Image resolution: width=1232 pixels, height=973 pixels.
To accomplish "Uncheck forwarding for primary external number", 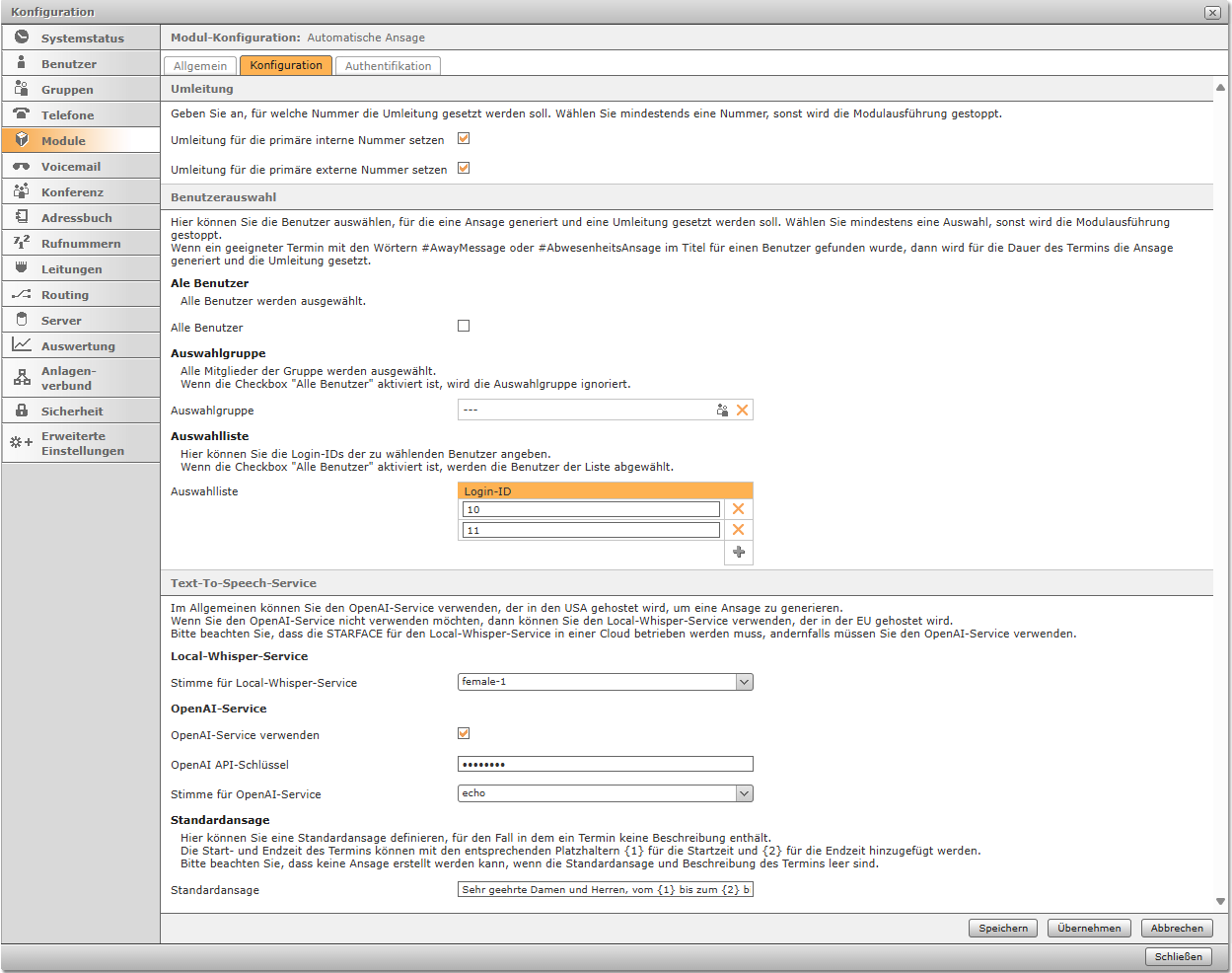I will (x=464, y=169).
